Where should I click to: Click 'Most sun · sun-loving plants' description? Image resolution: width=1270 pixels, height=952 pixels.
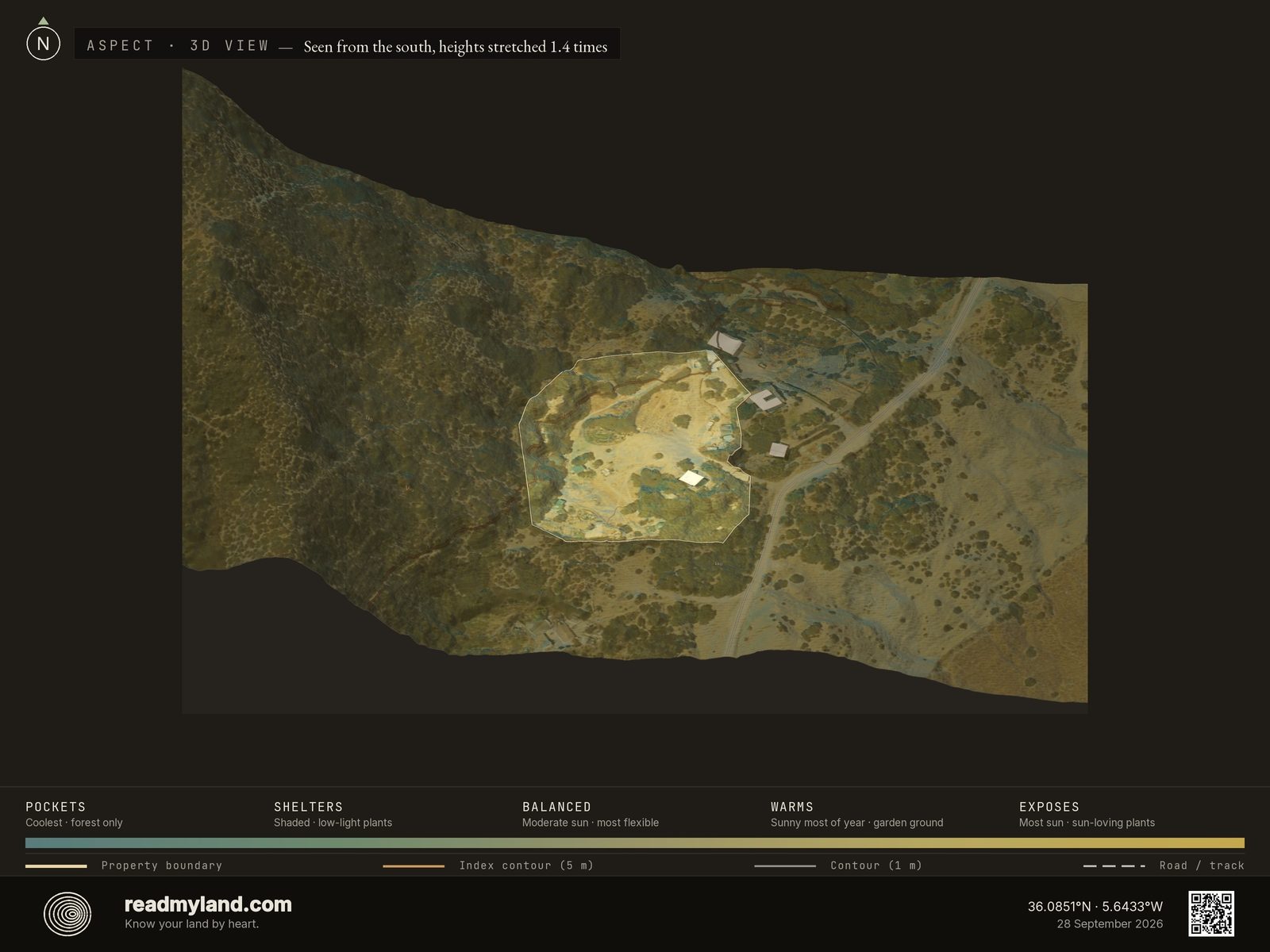1087,823
